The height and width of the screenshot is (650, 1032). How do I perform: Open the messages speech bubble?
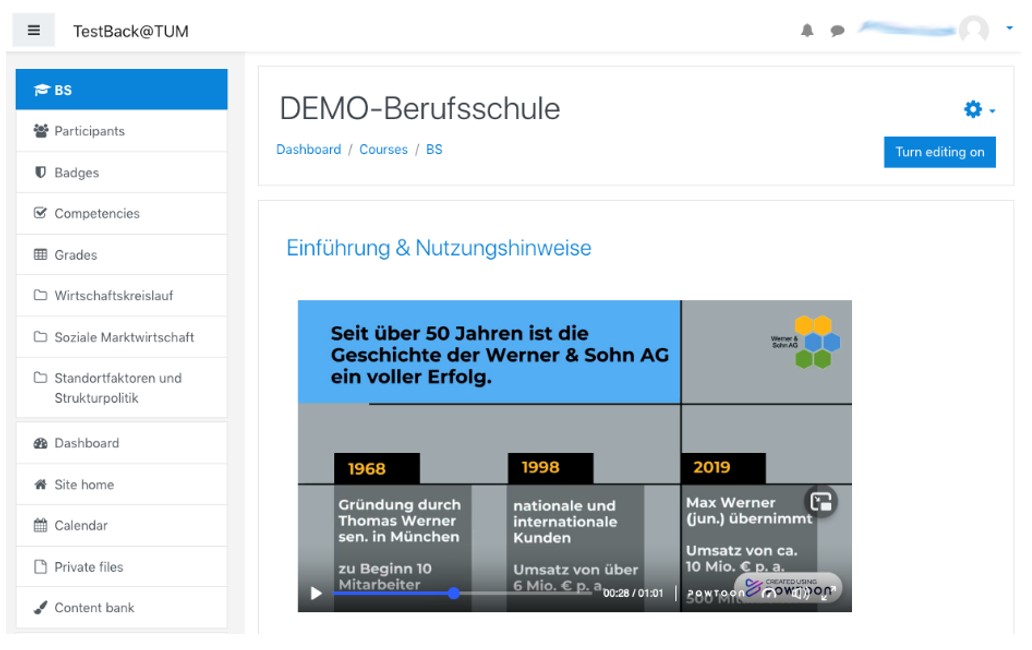(x=837, y=31)
